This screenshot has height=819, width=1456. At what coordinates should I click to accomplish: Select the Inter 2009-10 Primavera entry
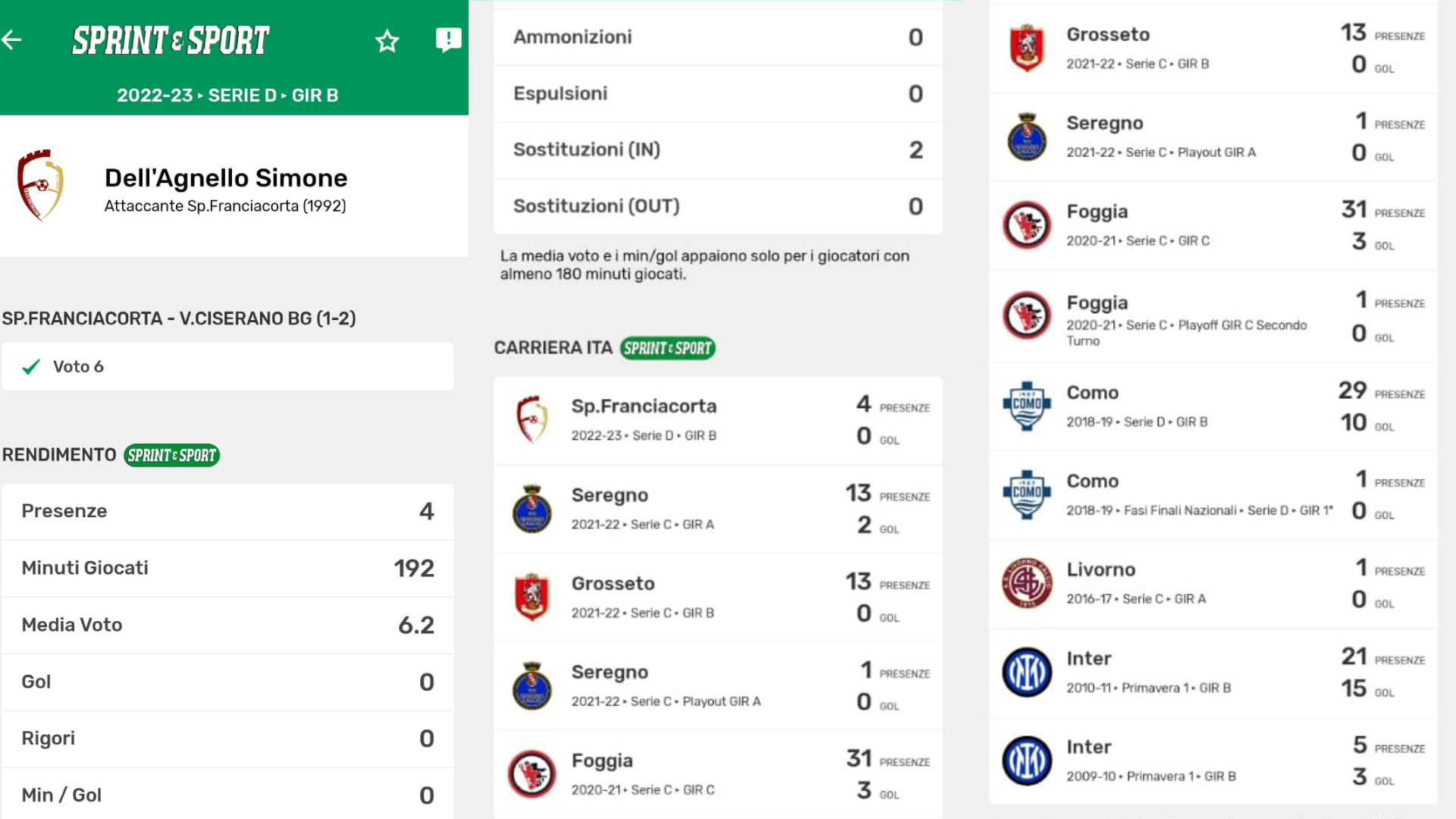point(1212,761)
